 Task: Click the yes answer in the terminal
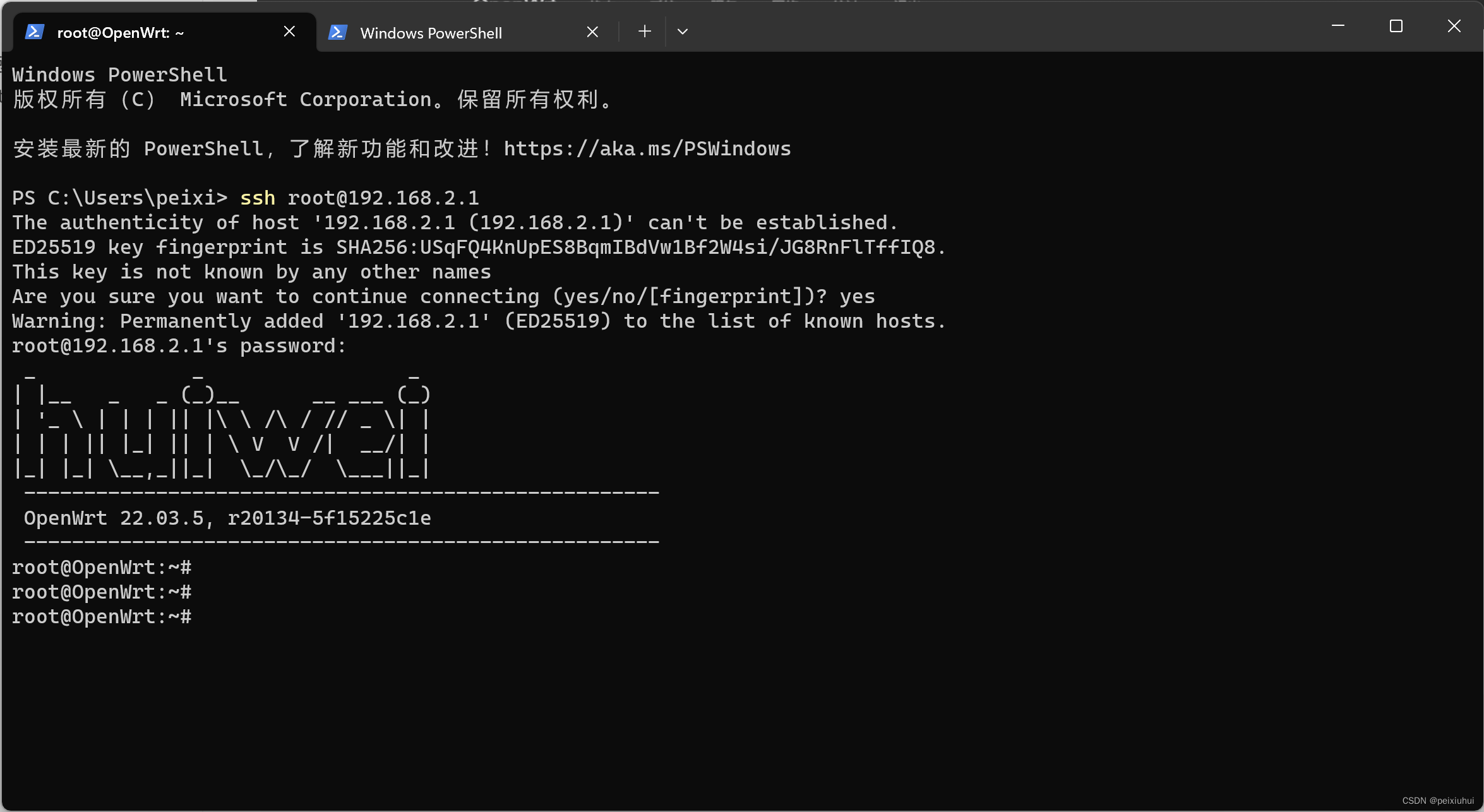(857, 296)
